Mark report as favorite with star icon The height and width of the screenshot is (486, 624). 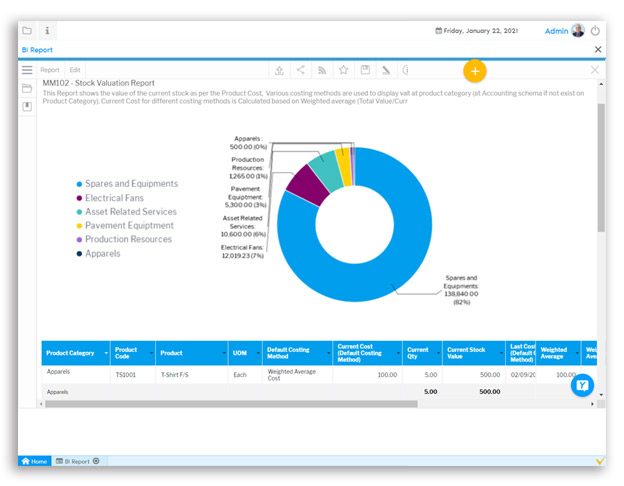tap(343, 70)
